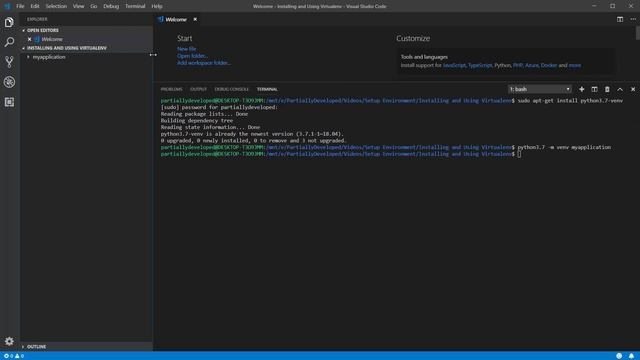Click the JavaScript language support link
The height and width of the screenshot is (360, 640).
pyautogui.click(x=454, y=65)
